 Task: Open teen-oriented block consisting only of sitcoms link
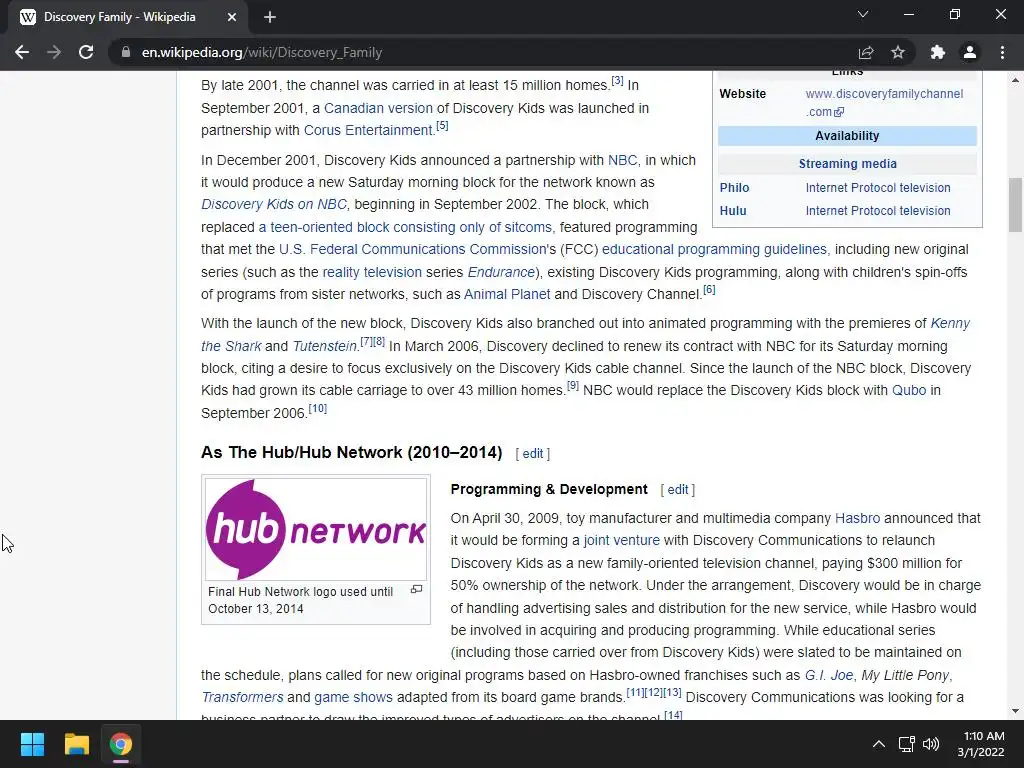click(405, 227)
